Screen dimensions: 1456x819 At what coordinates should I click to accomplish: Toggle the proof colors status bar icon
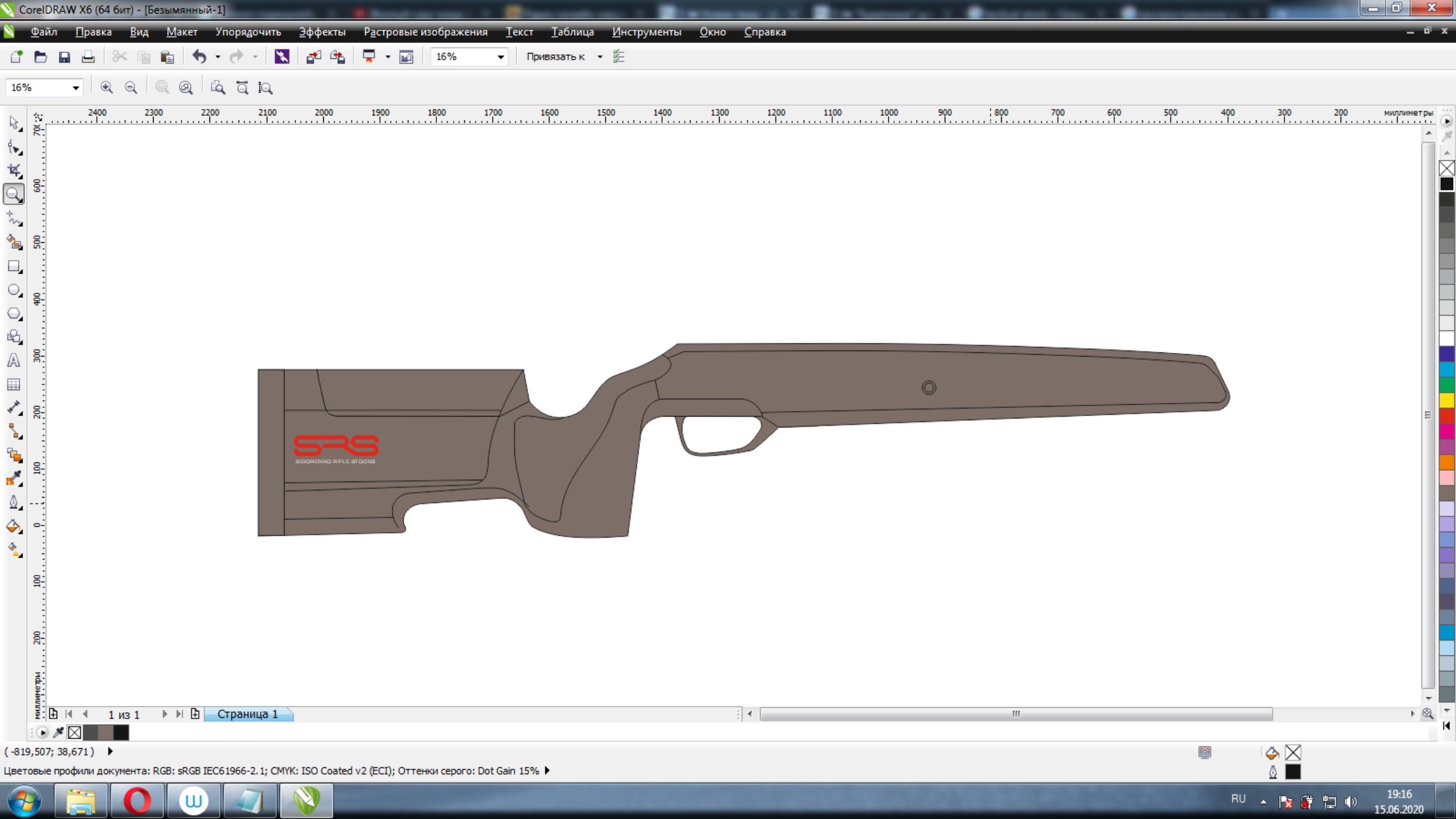pos(1204,752)
